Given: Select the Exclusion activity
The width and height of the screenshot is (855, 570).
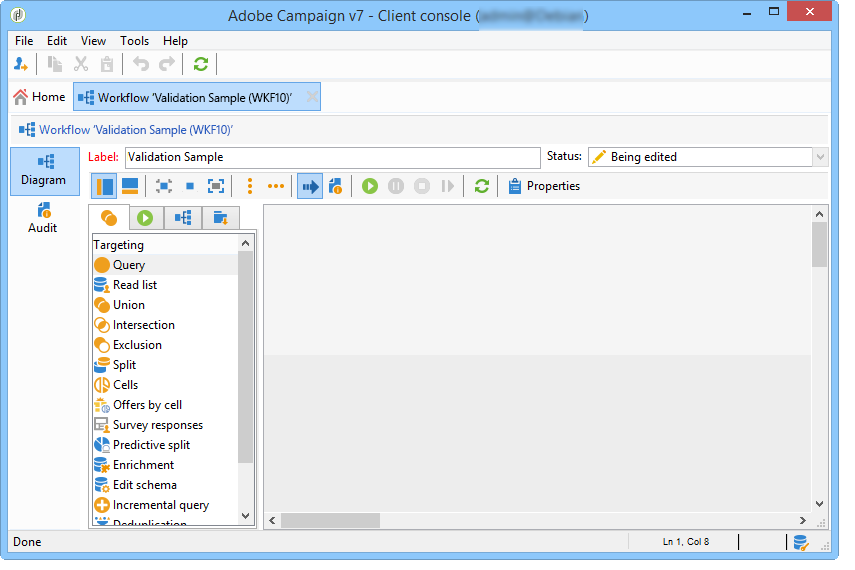Looking at the screenshot, I should click(166, 345).
